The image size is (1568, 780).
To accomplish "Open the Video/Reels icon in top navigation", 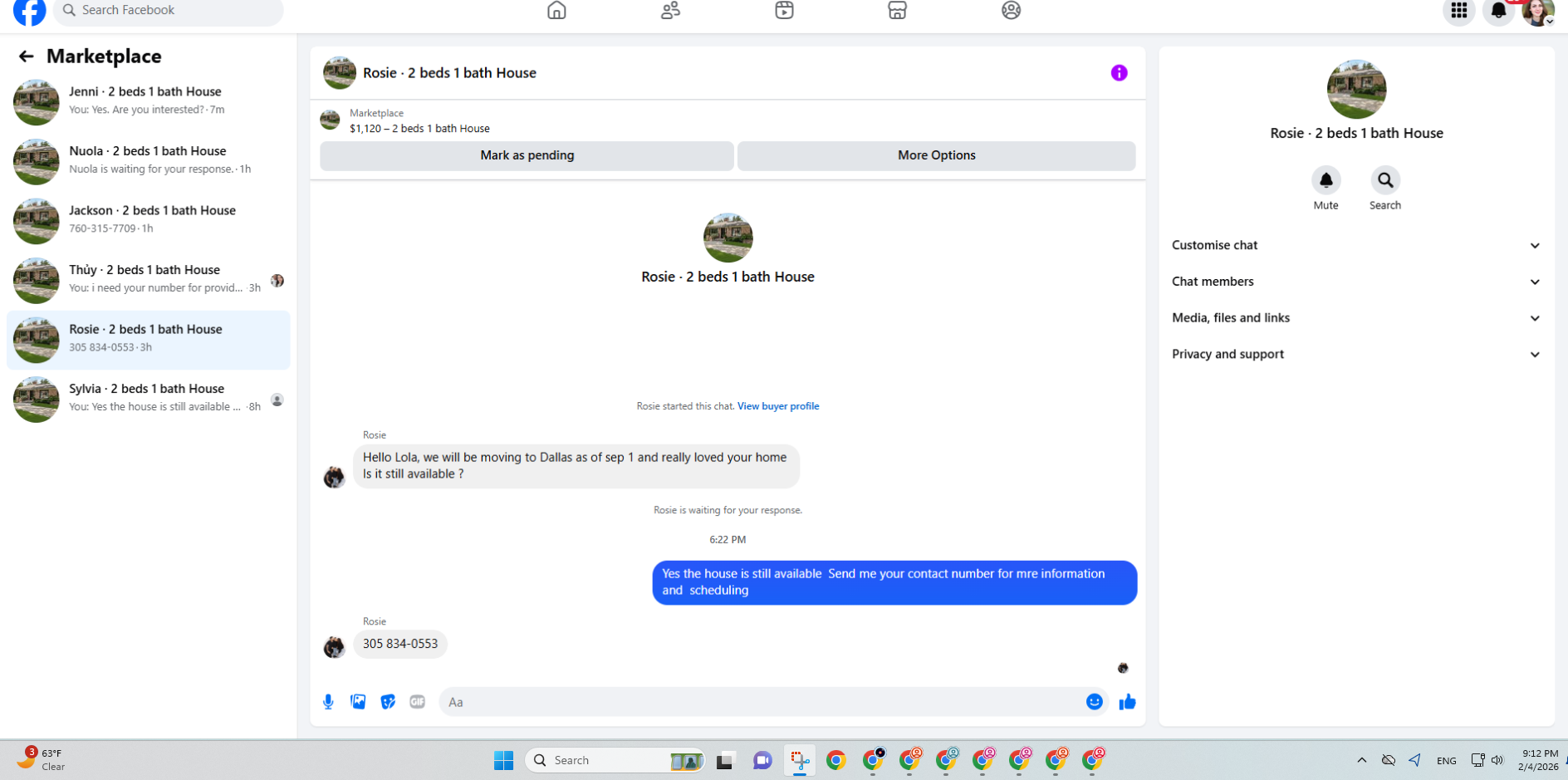I will pos(784,10).
